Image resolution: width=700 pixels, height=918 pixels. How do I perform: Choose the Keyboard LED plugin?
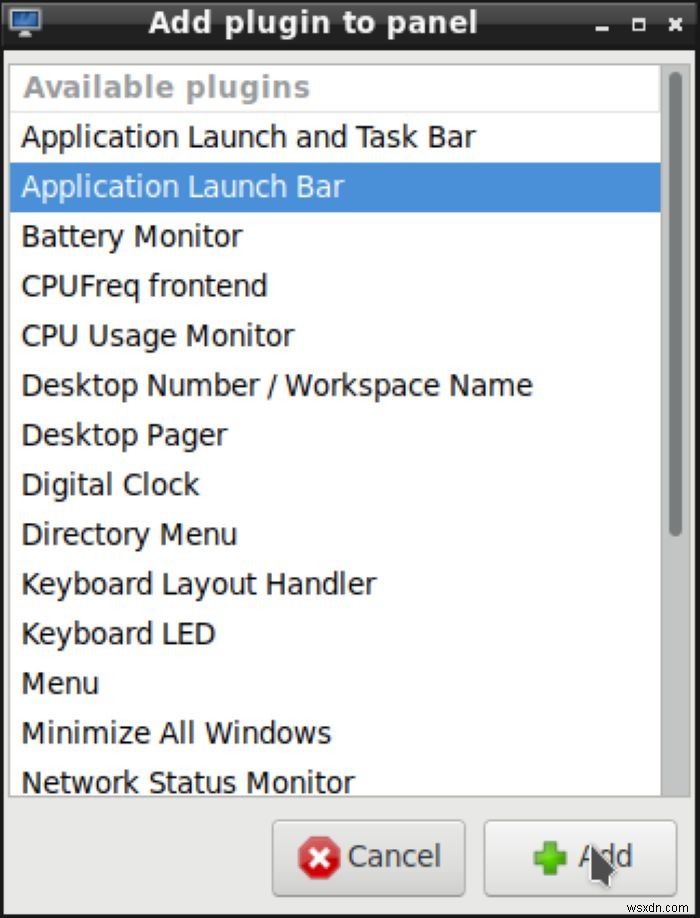[118, 633]
